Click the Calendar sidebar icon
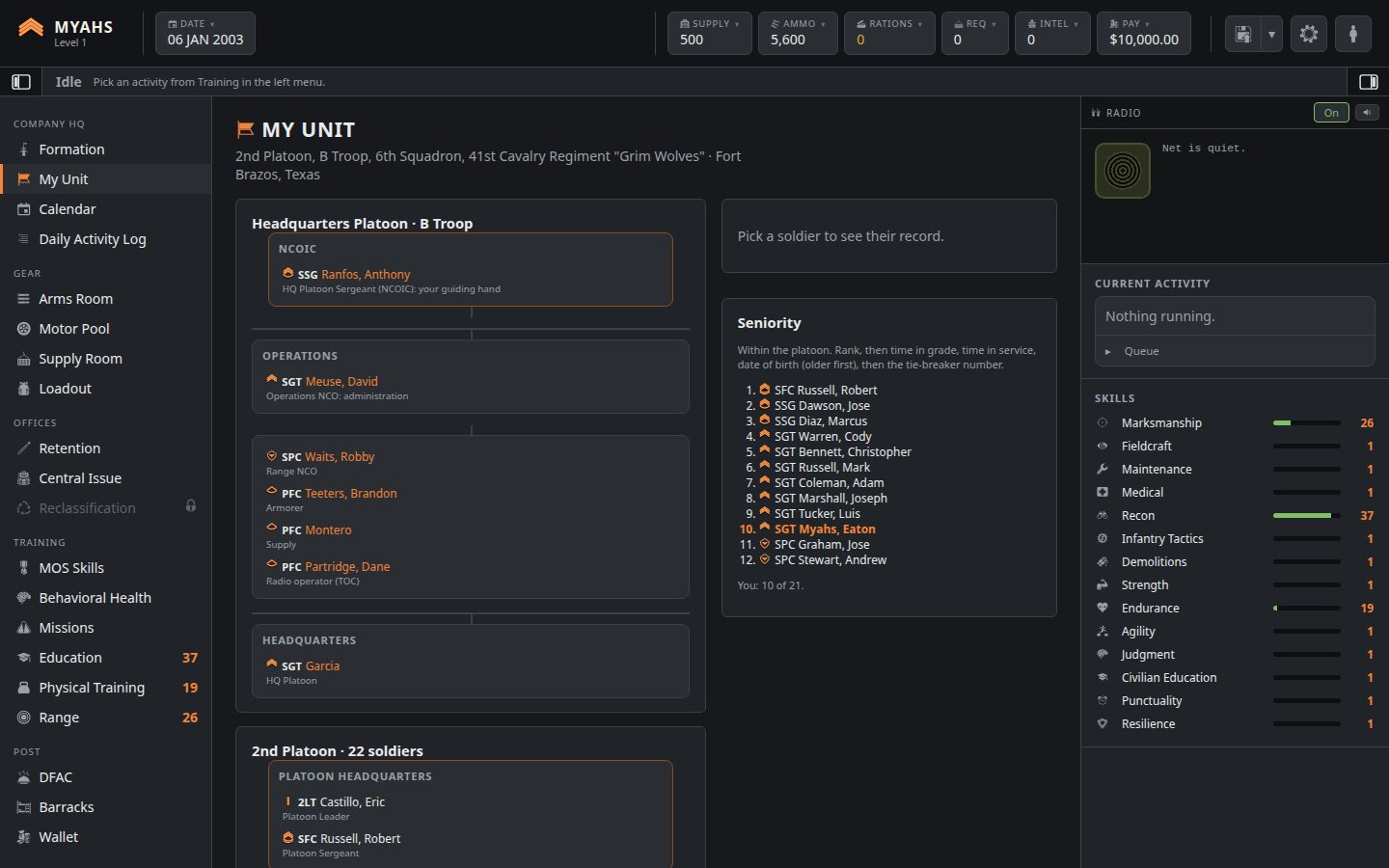The image size is (1389, 868). tap(24, 209)
